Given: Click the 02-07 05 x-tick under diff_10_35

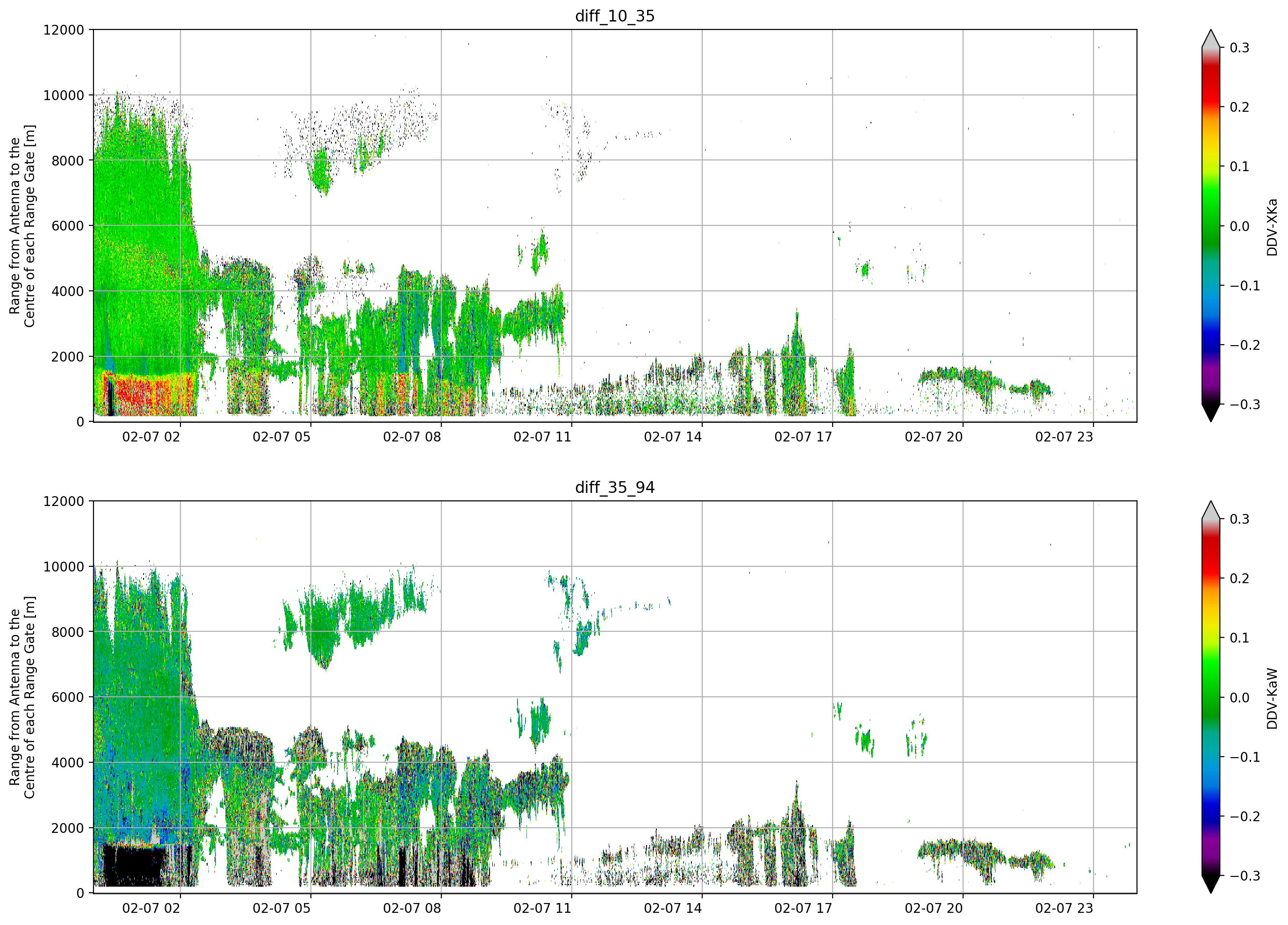Looking at the screenshot, I should pyautogui.click(x=282, y=437).
